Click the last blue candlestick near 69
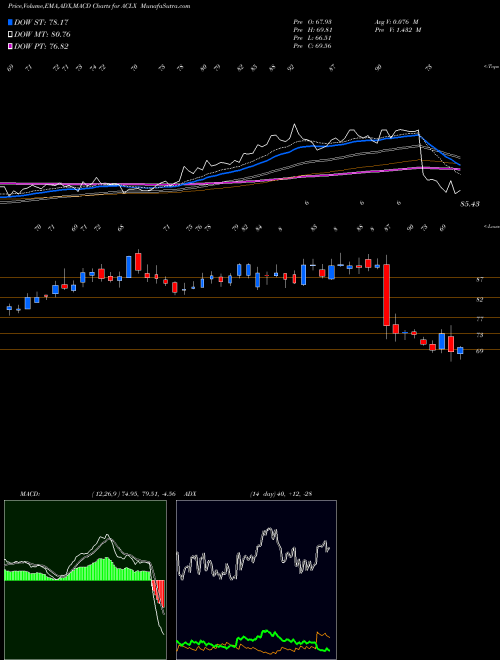The image size is (500, 660). [x=460, y=351]
